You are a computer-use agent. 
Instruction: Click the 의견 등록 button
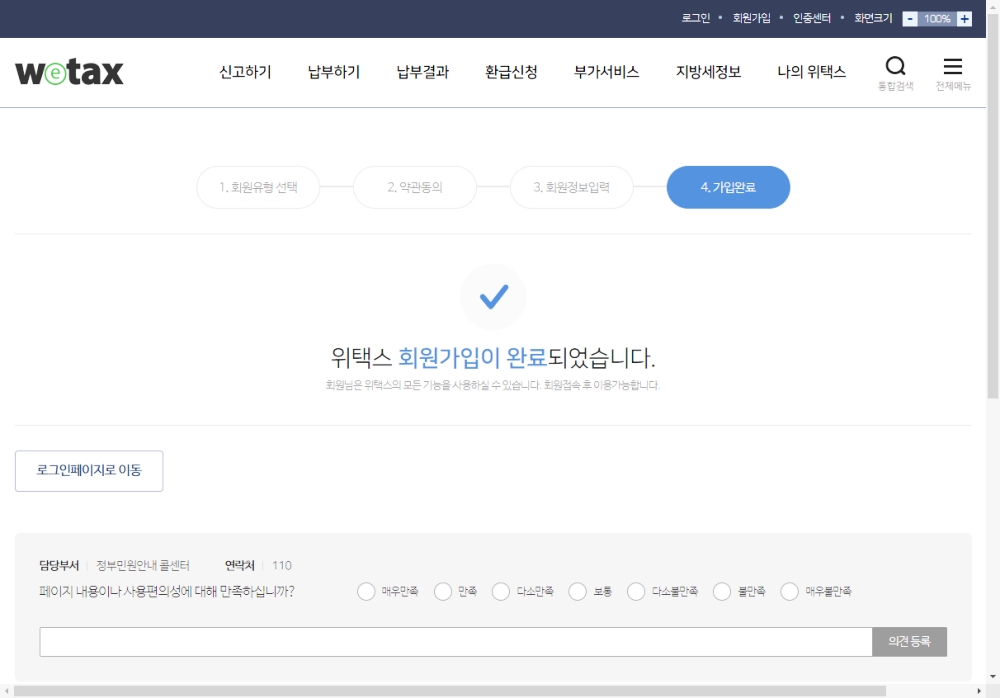(x=909, y=642)
